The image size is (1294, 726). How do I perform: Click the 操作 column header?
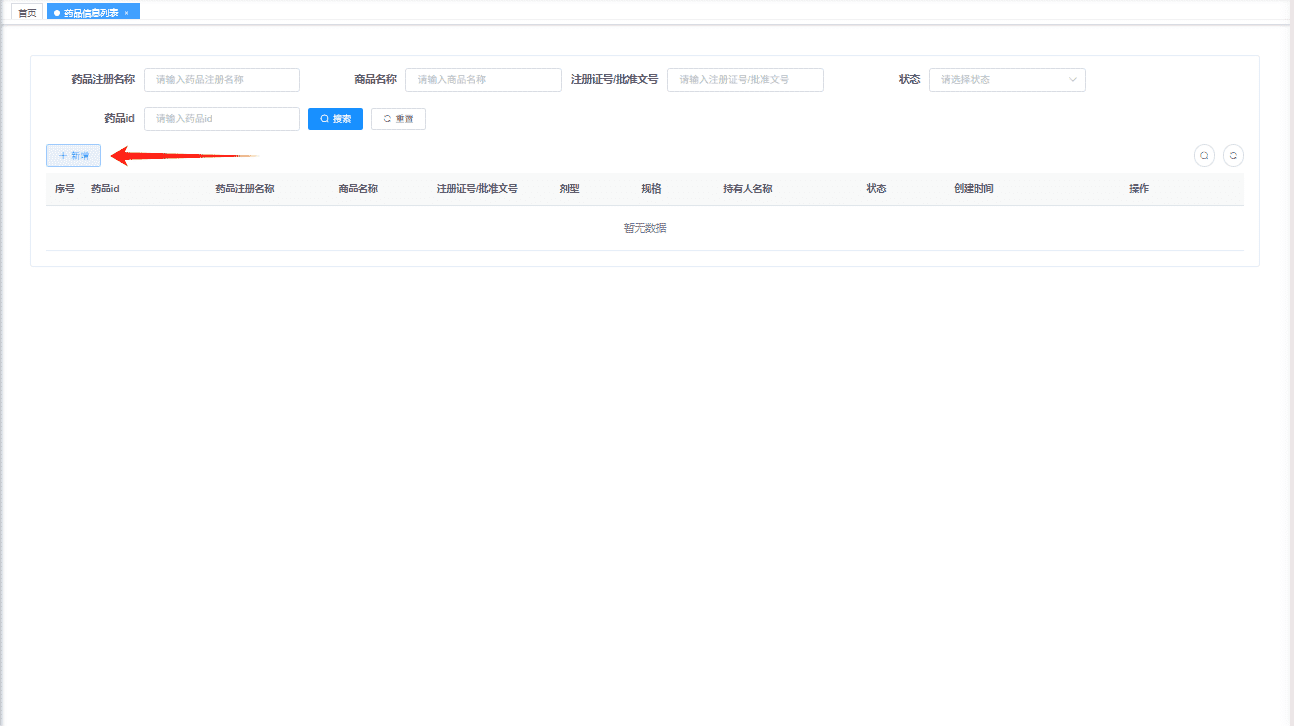point(1139,189)
